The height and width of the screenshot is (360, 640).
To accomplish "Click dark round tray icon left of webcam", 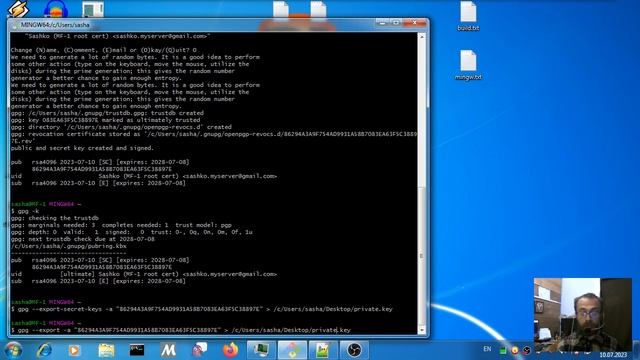I will [x=527, y=350].
